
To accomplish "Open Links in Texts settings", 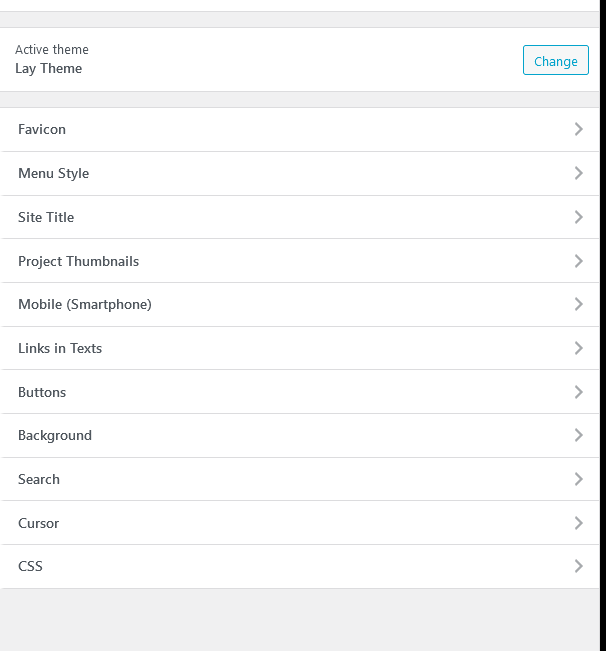I will (x=60, y=348).
